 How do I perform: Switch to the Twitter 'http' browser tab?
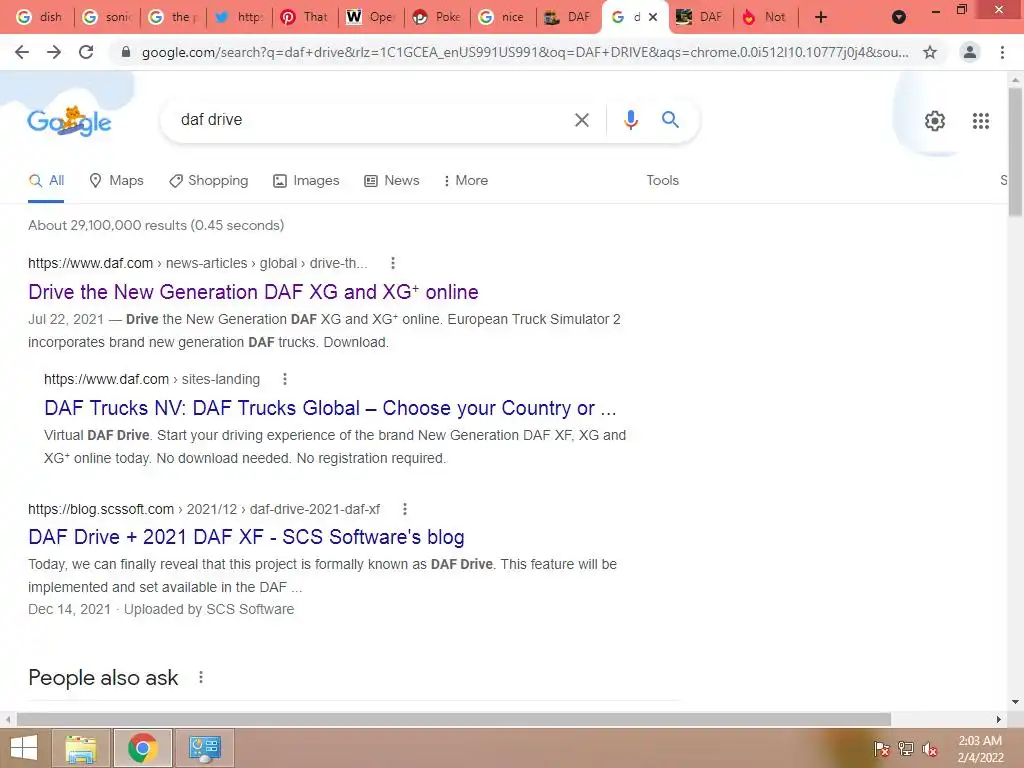[240, 17]
